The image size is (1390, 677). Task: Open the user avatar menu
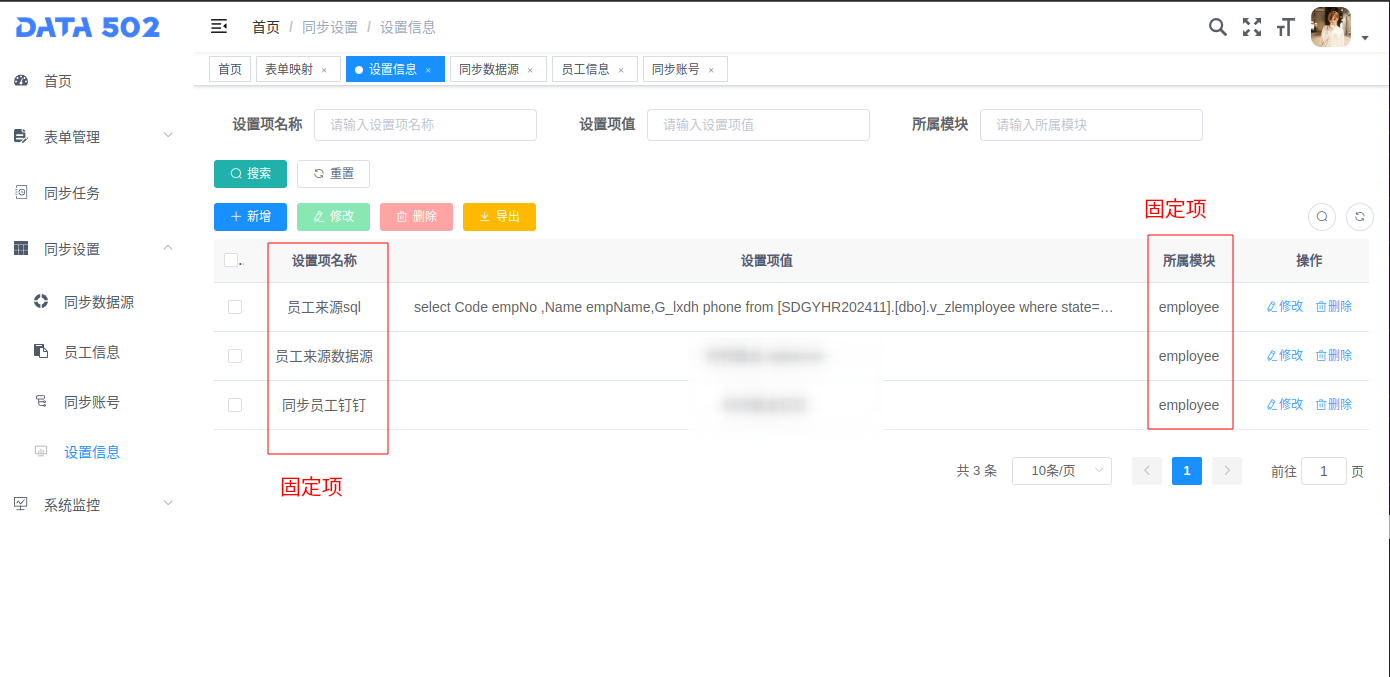click(x=1331, y=28)
